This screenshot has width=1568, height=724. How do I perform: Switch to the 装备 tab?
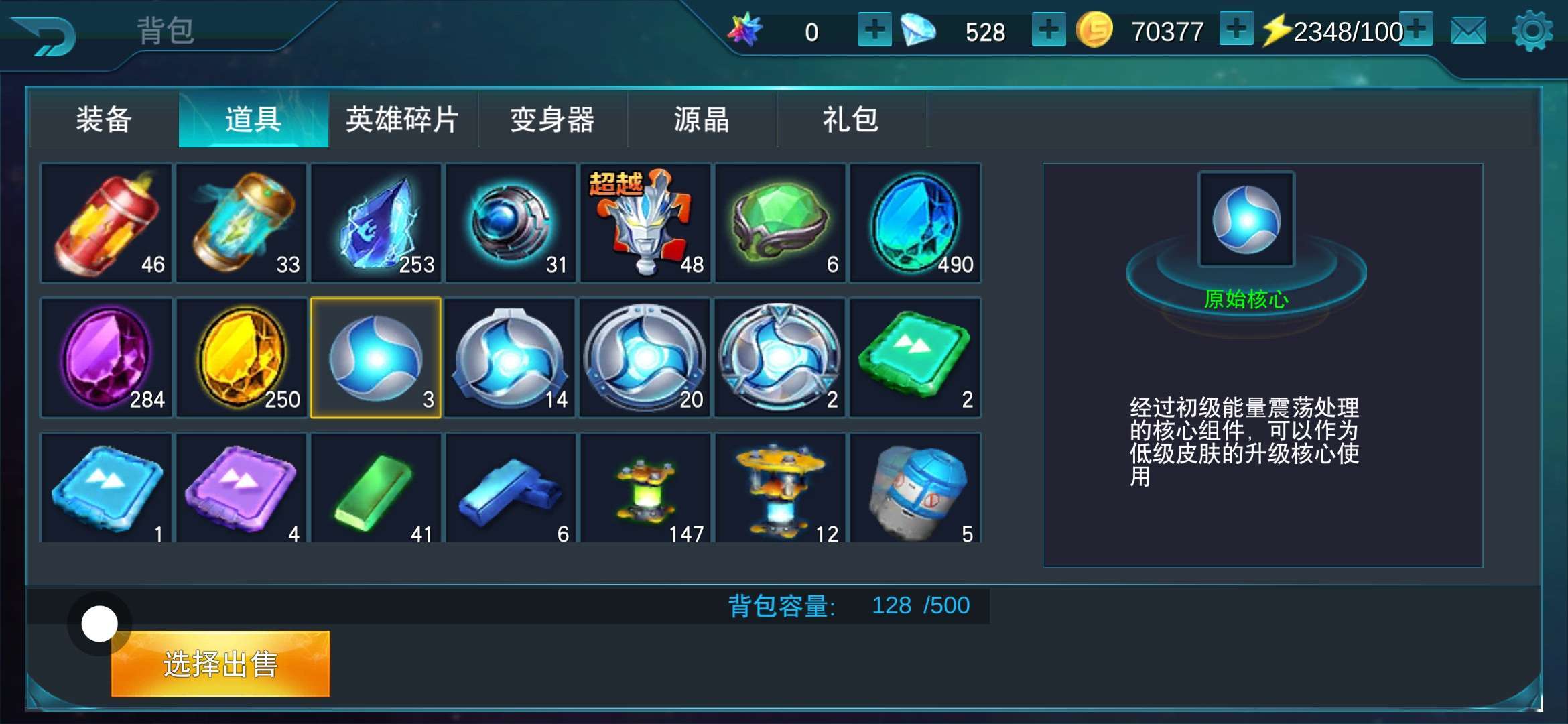click(x=104, y=120)
